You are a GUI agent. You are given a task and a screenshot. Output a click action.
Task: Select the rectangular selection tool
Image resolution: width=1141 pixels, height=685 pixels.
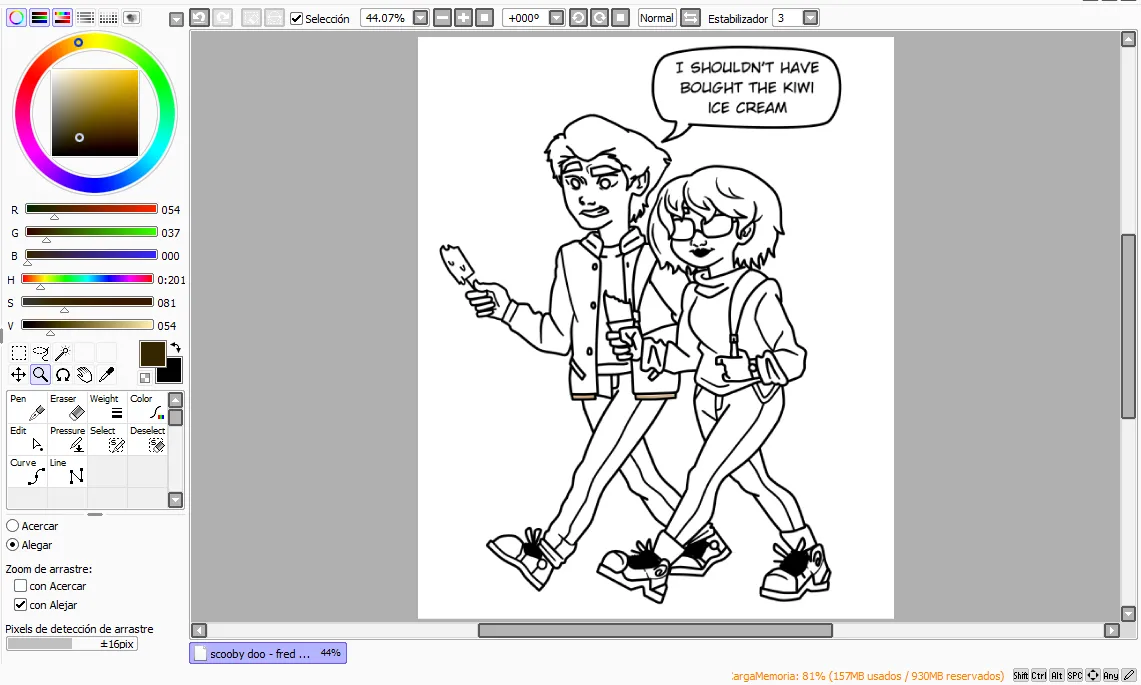(19, 354)
